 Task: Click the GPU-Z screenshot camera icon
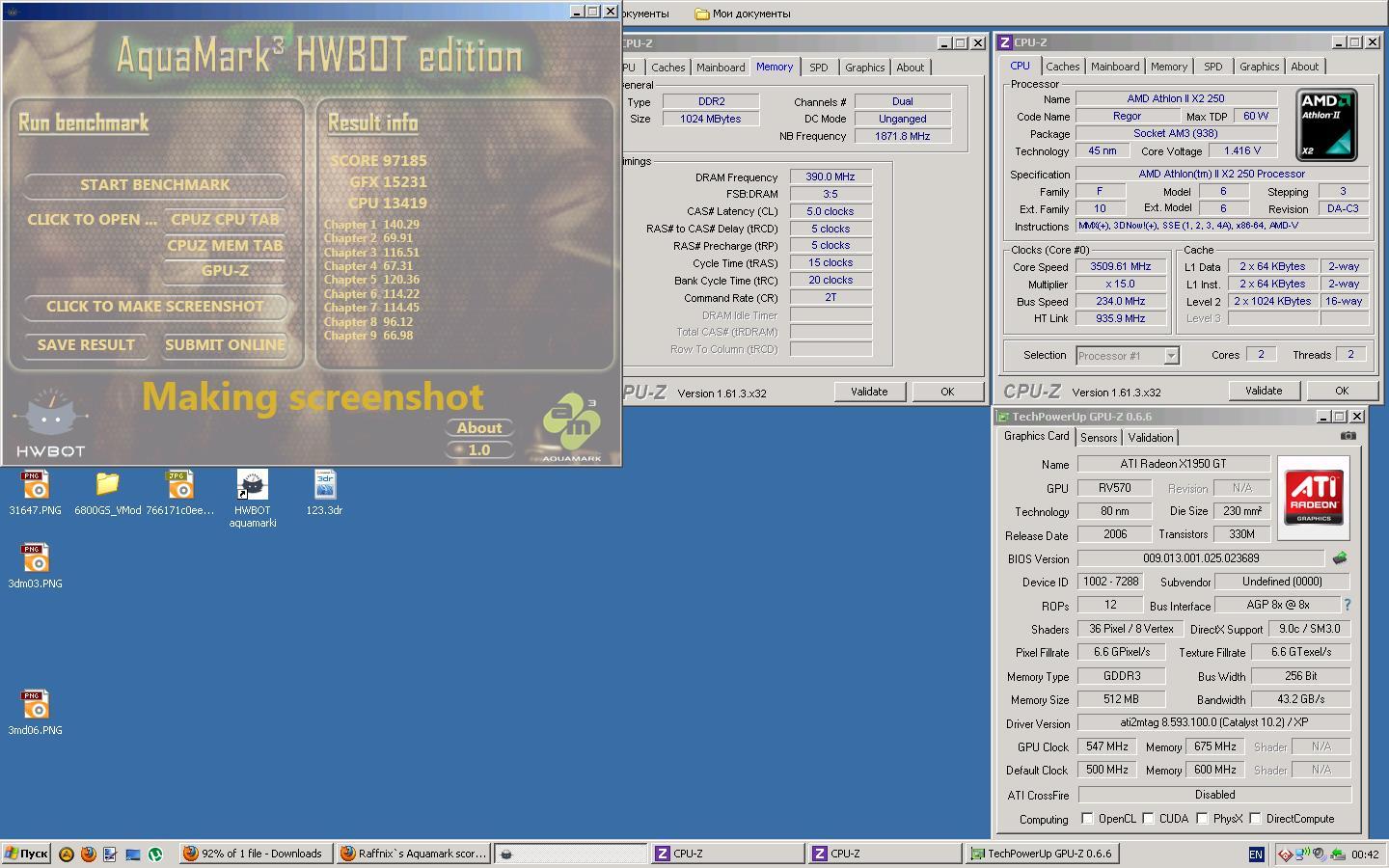[1348, 436]
